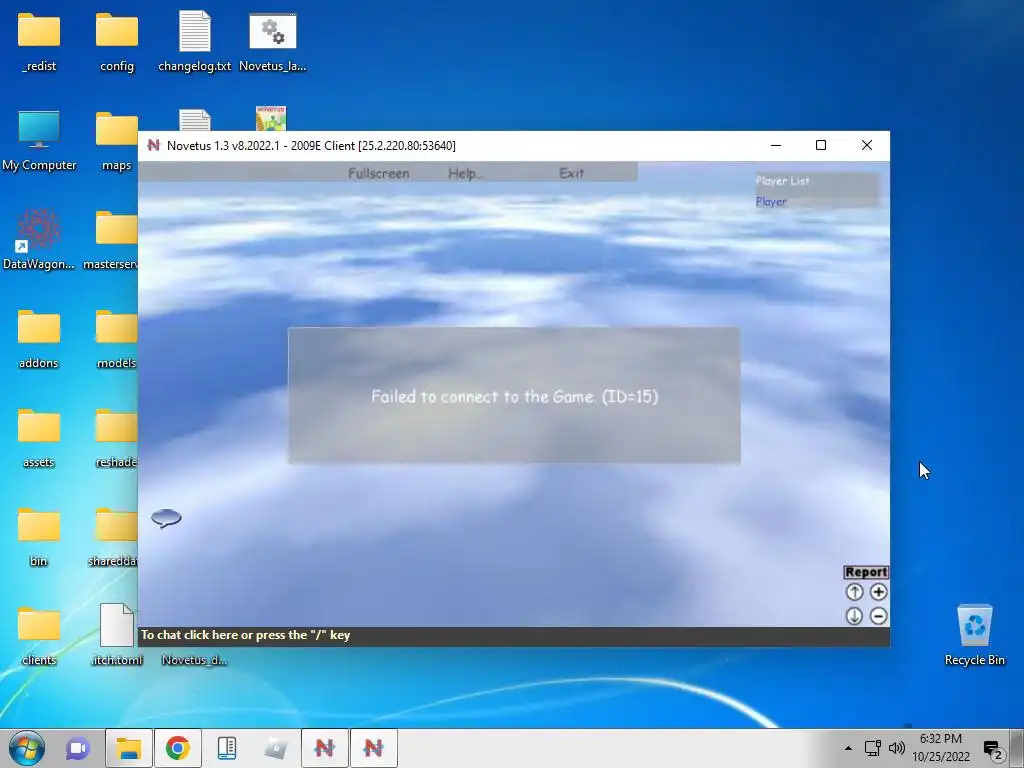This screenshot has width=1024, height=768.
Task: Minimize the Novetus client window
Action: [x=776, y=145]
